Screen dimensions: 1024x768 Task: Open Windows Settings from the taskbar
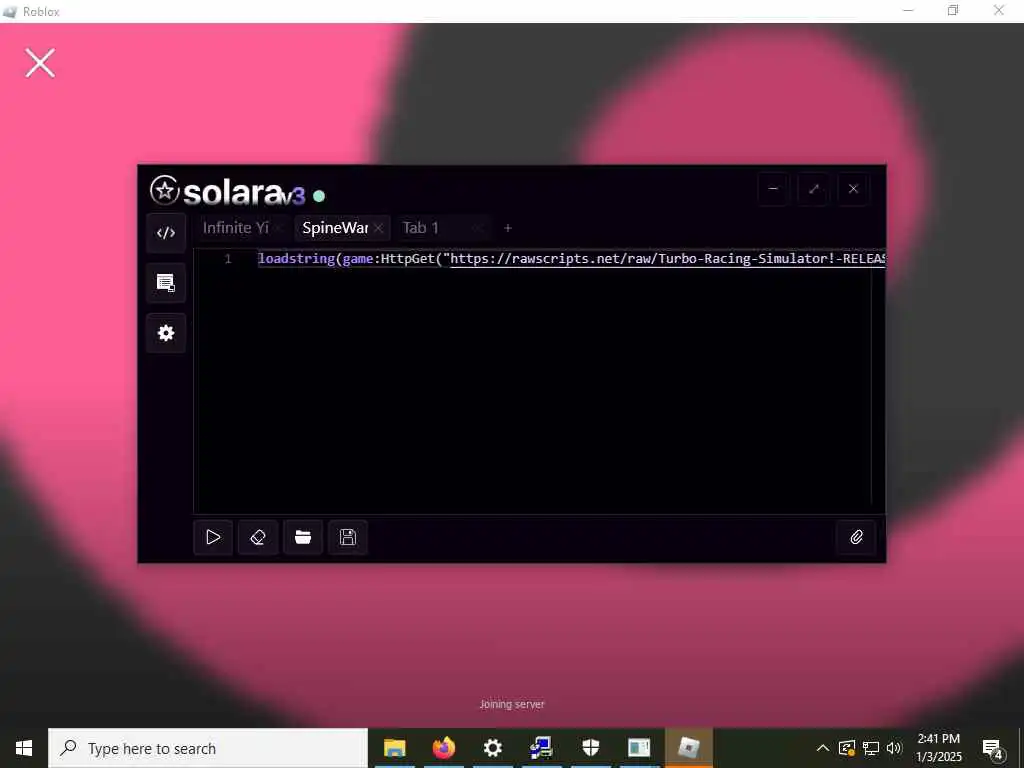tap(492, 748)
